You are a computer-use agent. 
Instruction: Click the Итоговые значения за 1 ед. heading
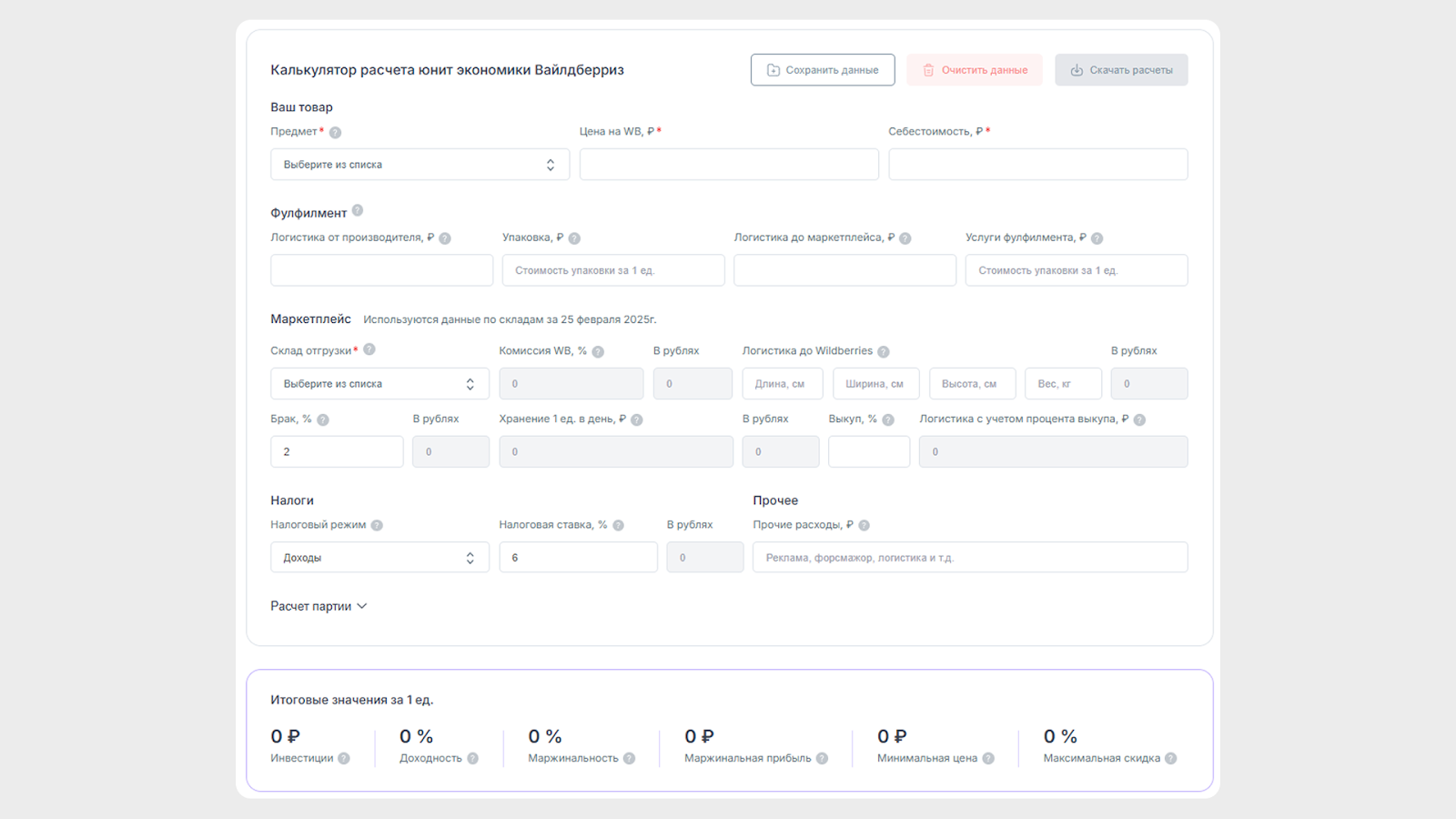[x=352, y=700]
